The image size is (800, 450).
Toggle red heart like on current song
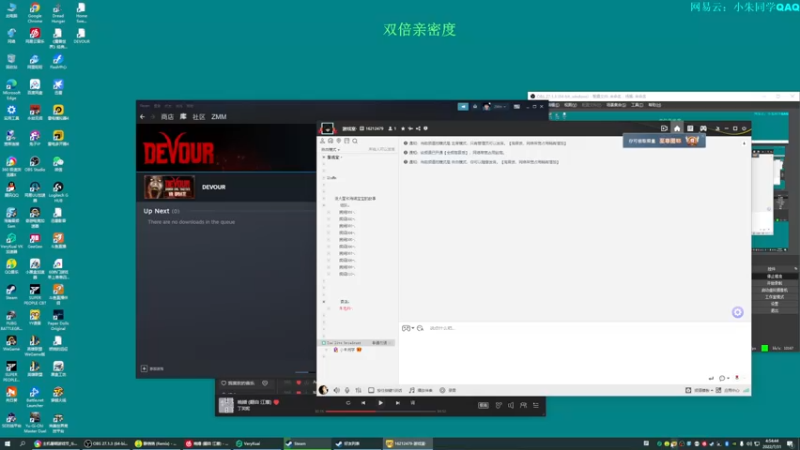pyautogui.click(x=277, y=402)
